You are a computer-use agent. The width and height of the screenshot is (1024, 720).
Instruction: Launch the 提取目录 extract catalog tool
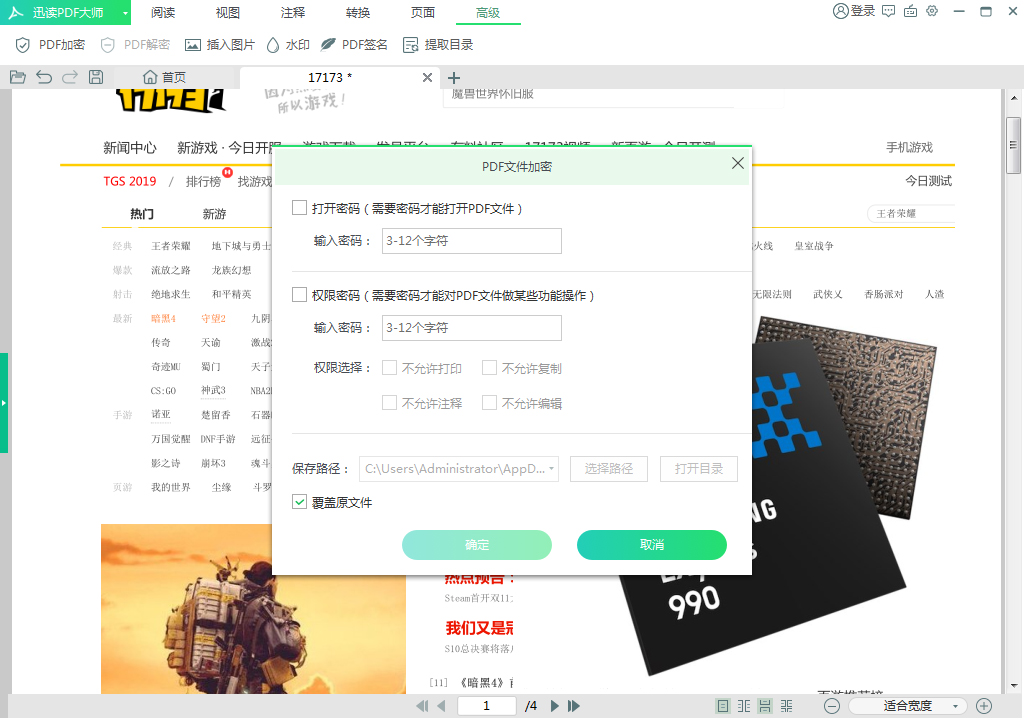pos(437,44)
